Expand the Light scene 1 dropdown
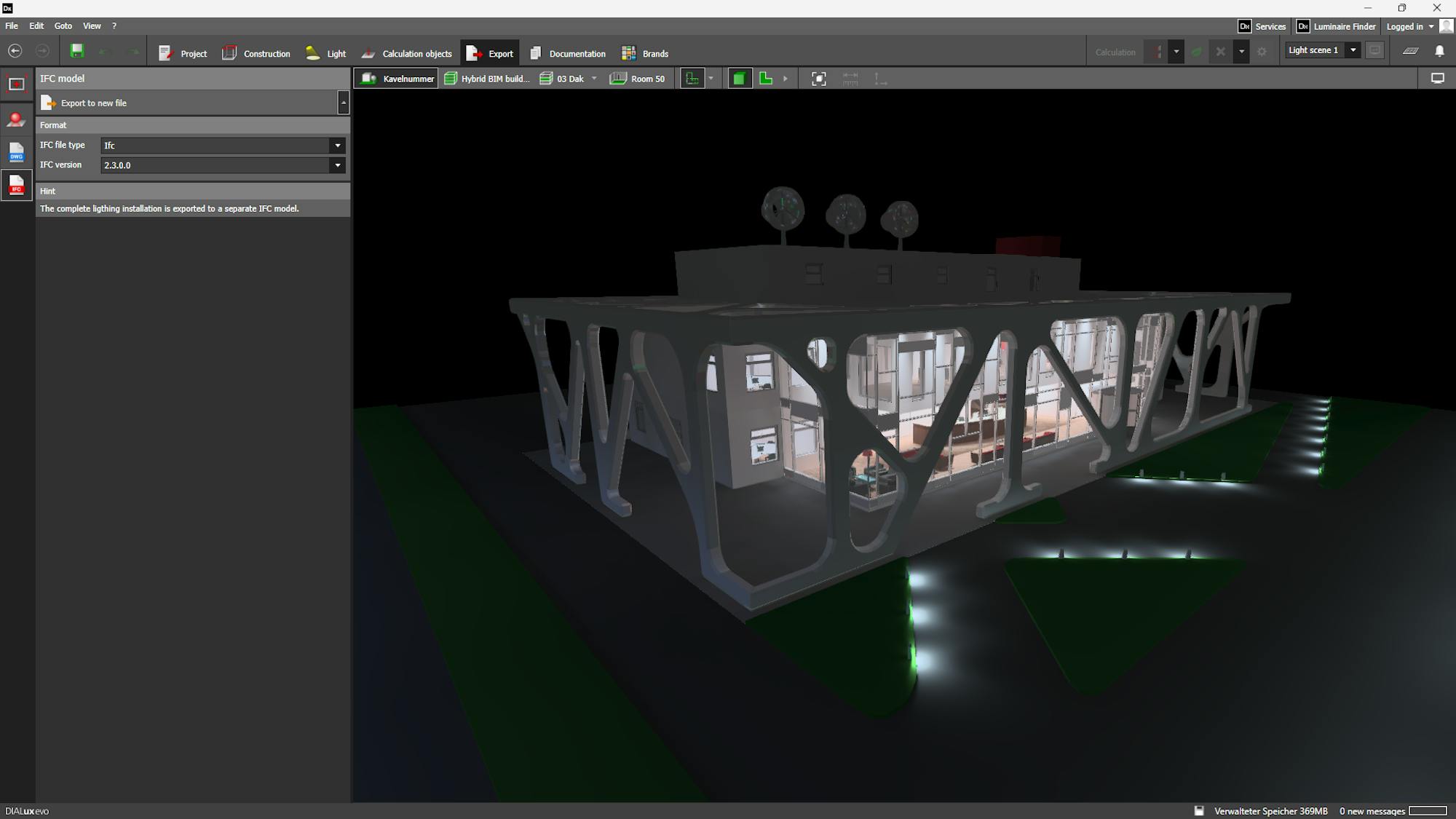Screen dimensions: 1456x819 [1353, 50]
